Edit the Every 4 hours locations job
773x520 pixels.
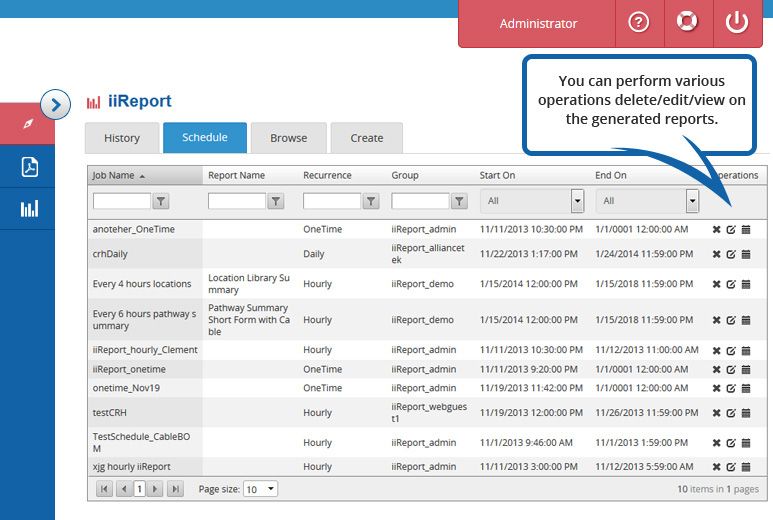point(731,284)
